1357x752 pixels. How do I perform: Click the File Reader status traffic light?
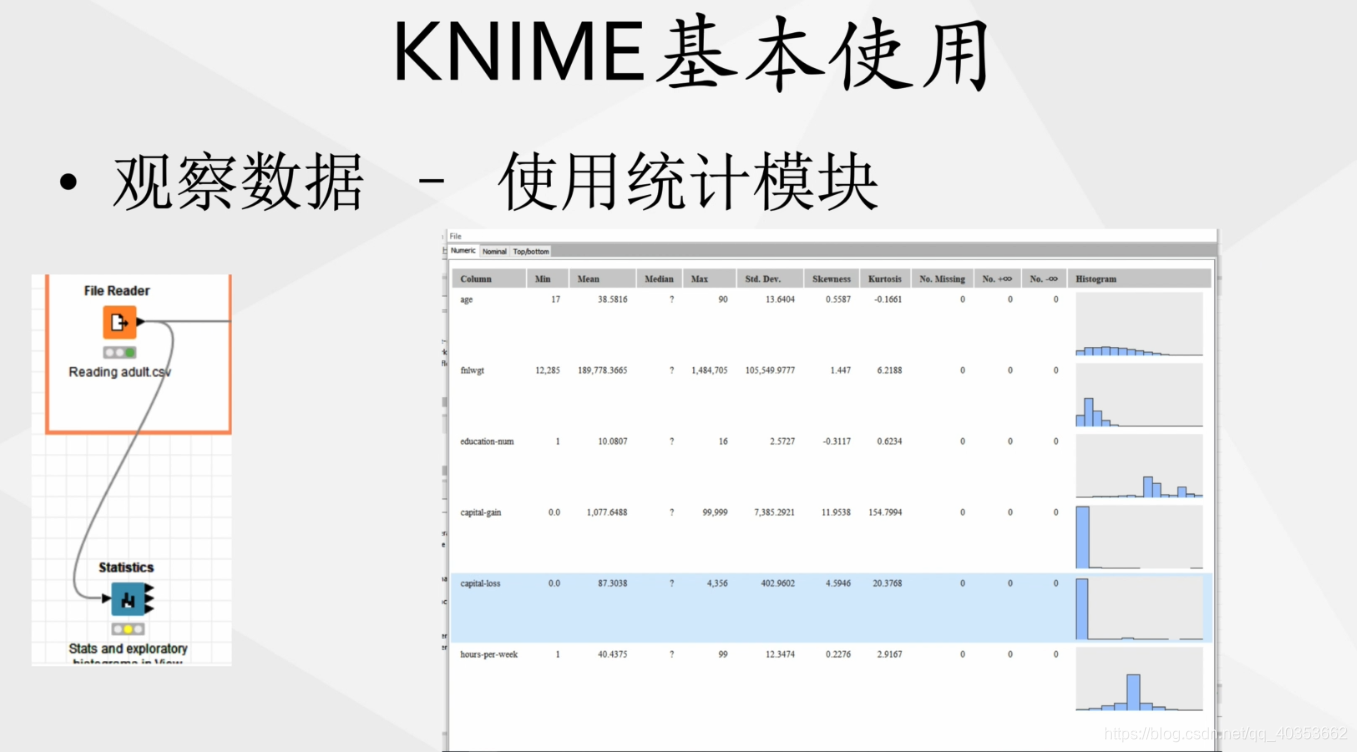point(119,353)
